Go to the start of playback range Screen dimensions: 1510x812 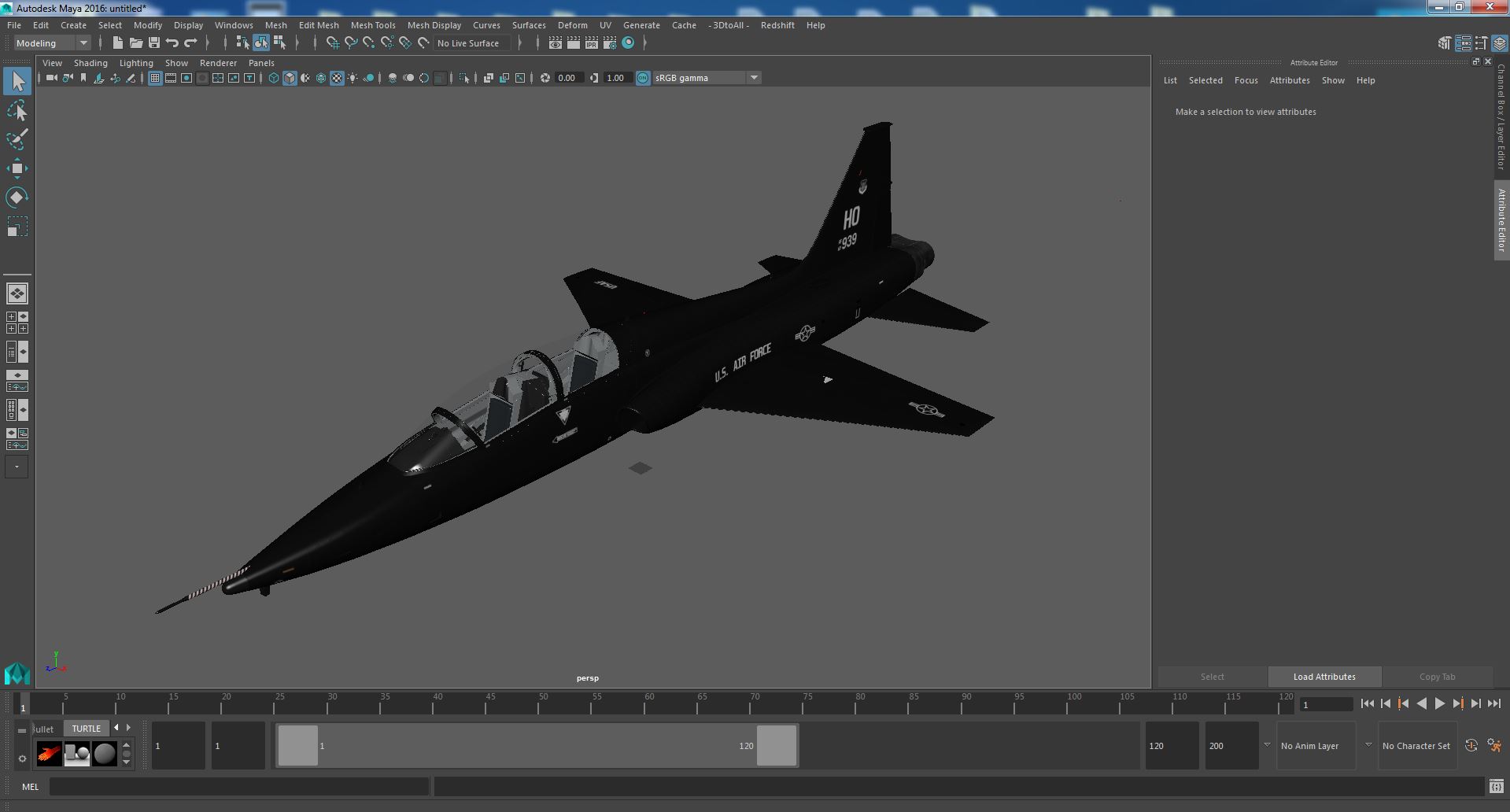[x=1367, y=704]
